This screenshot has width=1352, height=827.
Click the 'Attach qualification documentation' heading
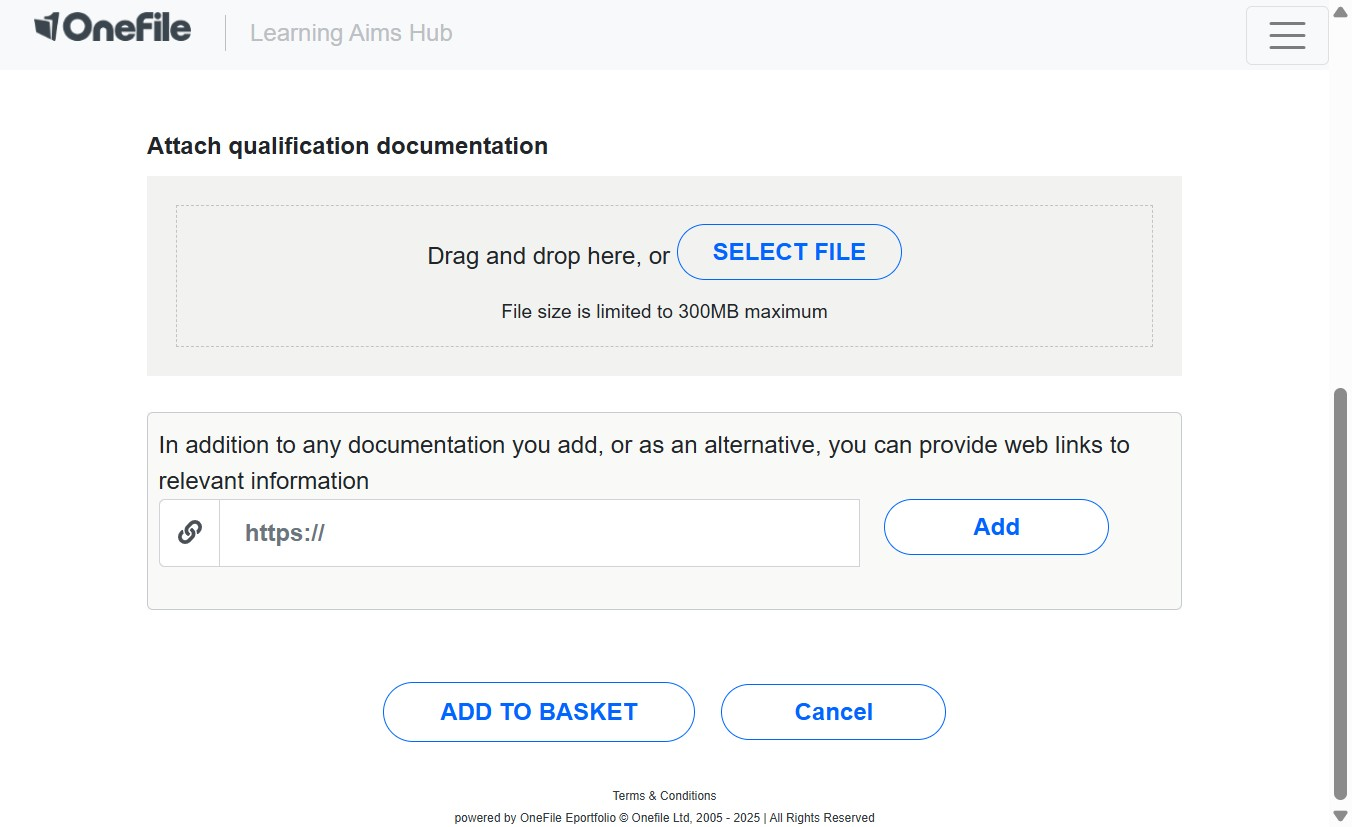point(347,146)
